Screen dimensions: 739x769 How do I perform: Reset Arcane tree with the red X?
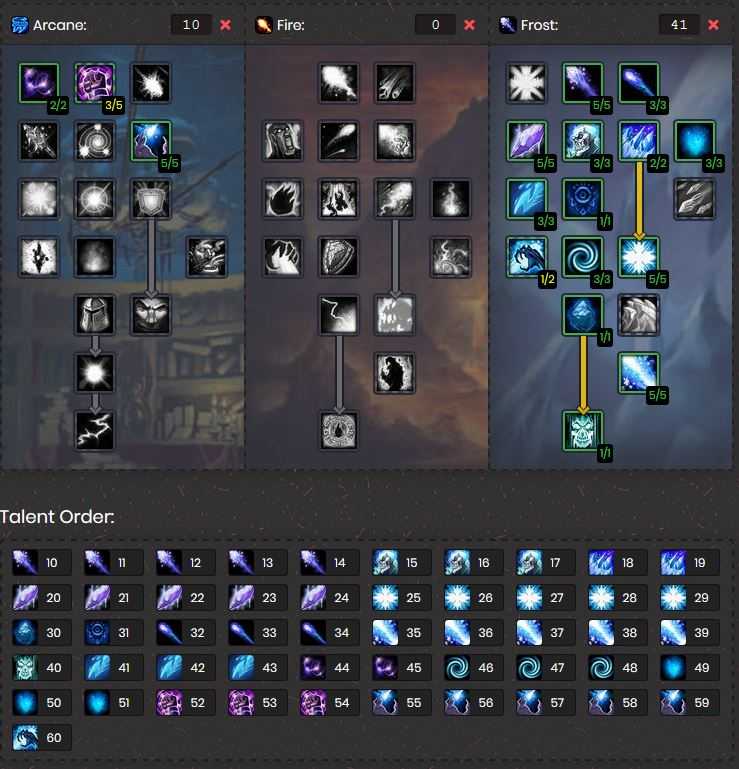pyautogui.click(x=226, y=25)
